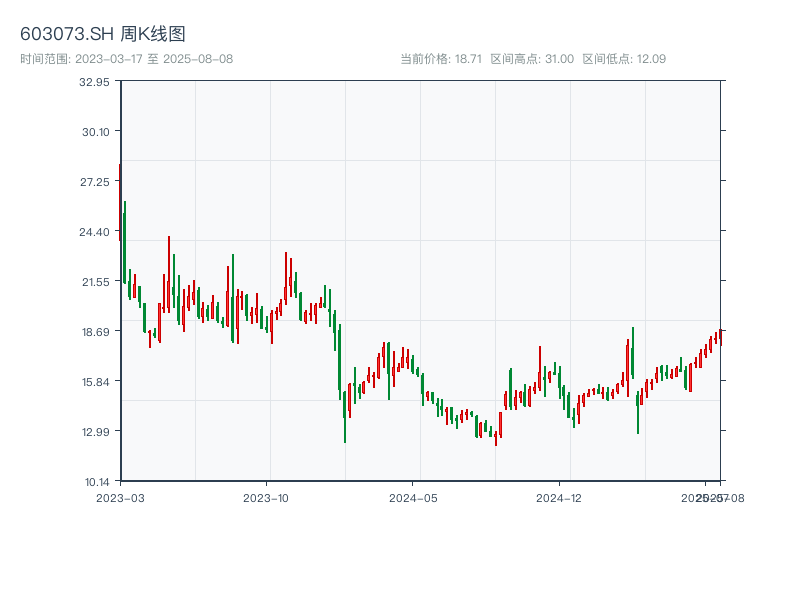Viewport: 800px width, 600px height.
Task: Click the y-axis value 27.25
Action: tap(95, 182)
